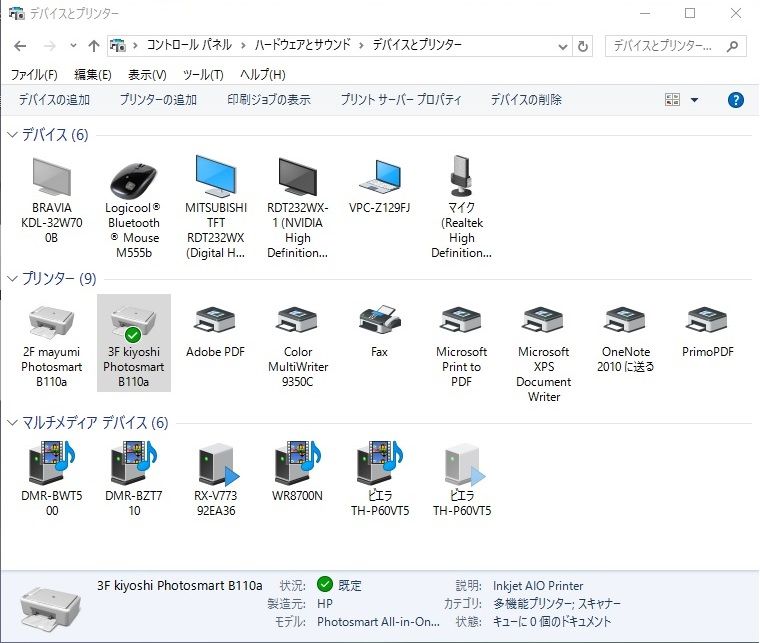Select the Color MultiWriter 9350C printer
This screenshot has height=643, width=760.
[298, 320]
